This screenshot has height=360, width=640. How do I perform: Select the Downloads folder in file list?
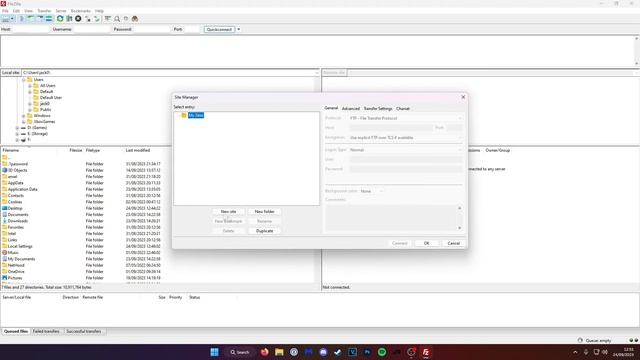click(x=18, y=221)
